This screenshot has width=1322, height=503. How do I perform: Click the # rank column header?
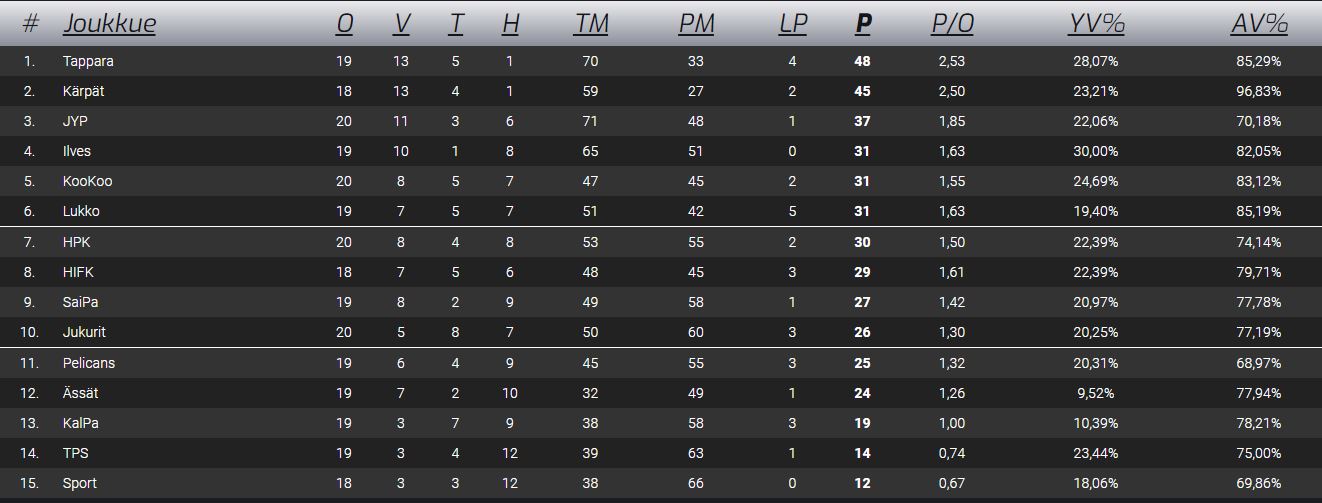pyautogui.click(x=30, y=23)
